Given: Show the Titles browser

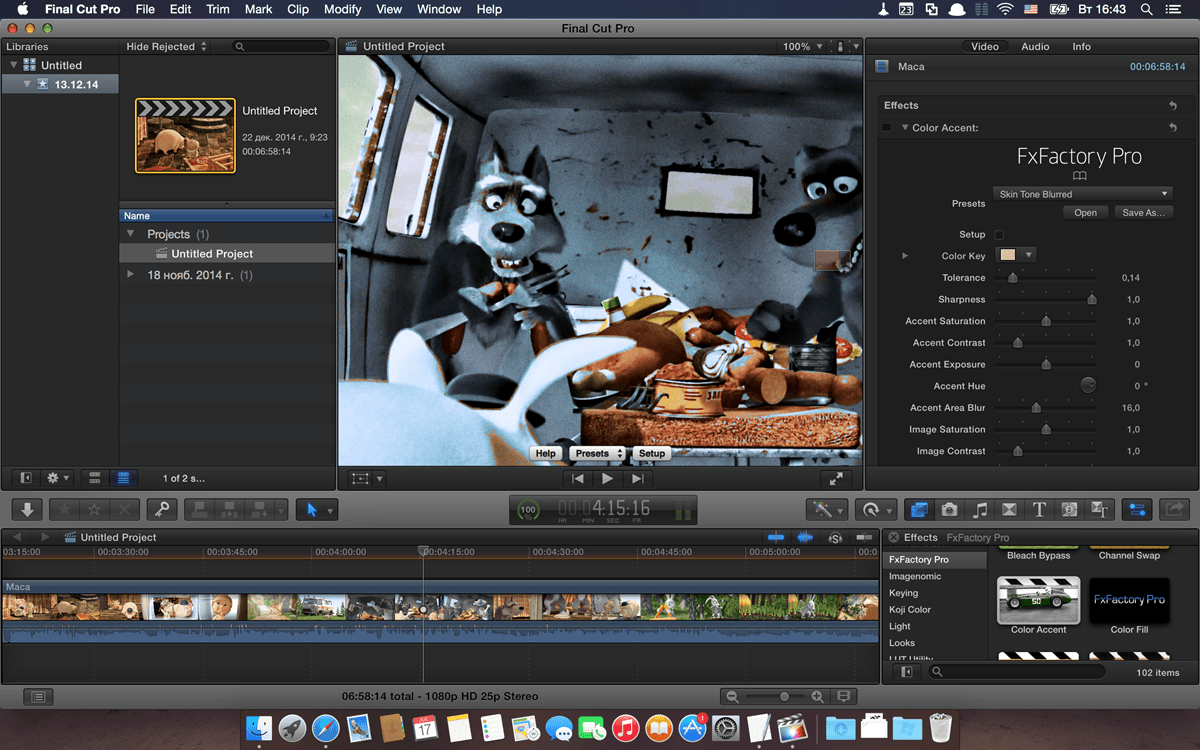Looking at the screenshot, I should 1039,509.
